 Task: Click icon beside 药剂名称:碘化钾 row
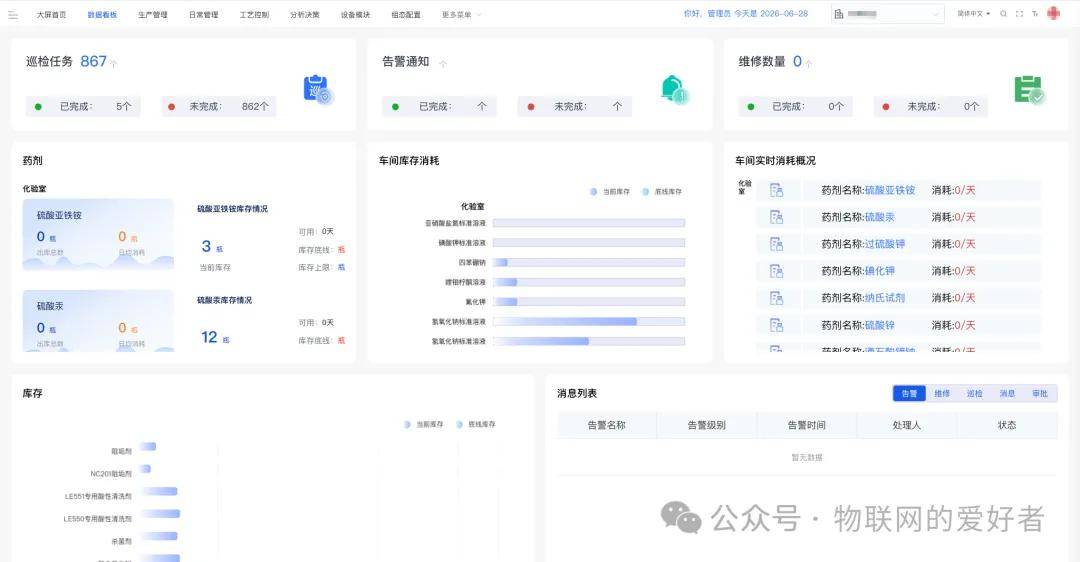click(776, 271)
